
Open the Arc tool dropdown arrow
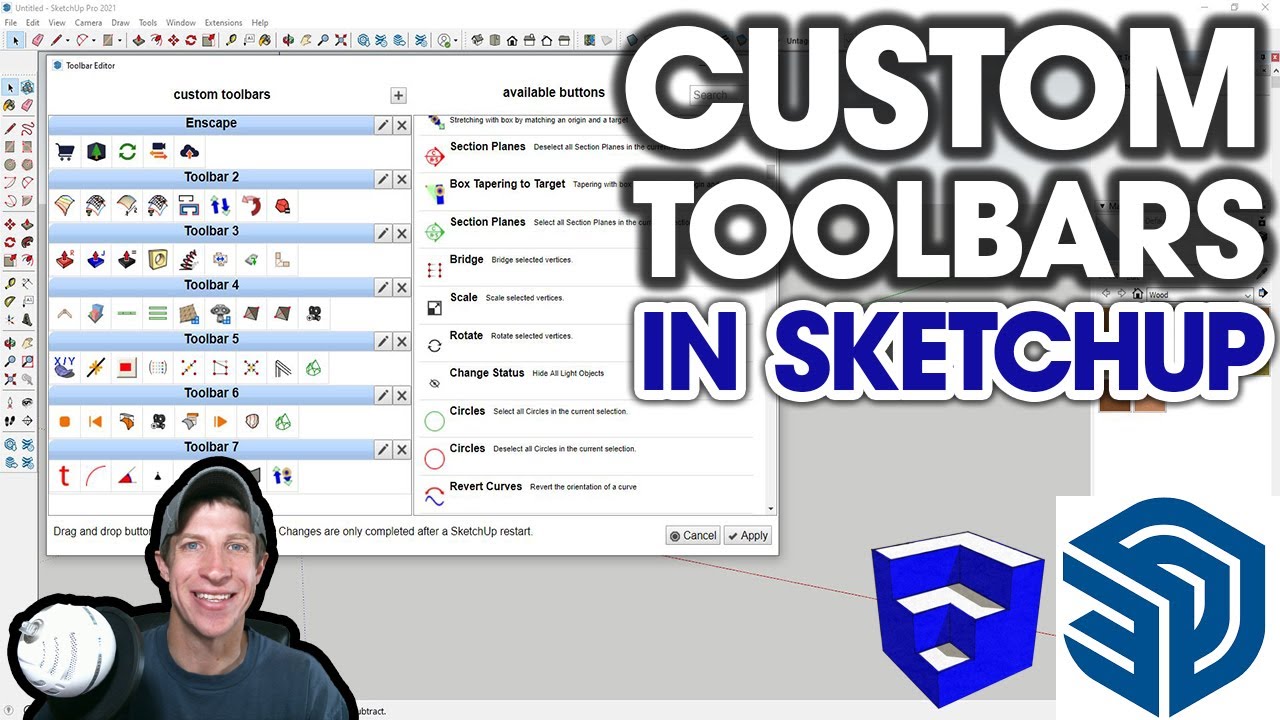pos(93,41)
